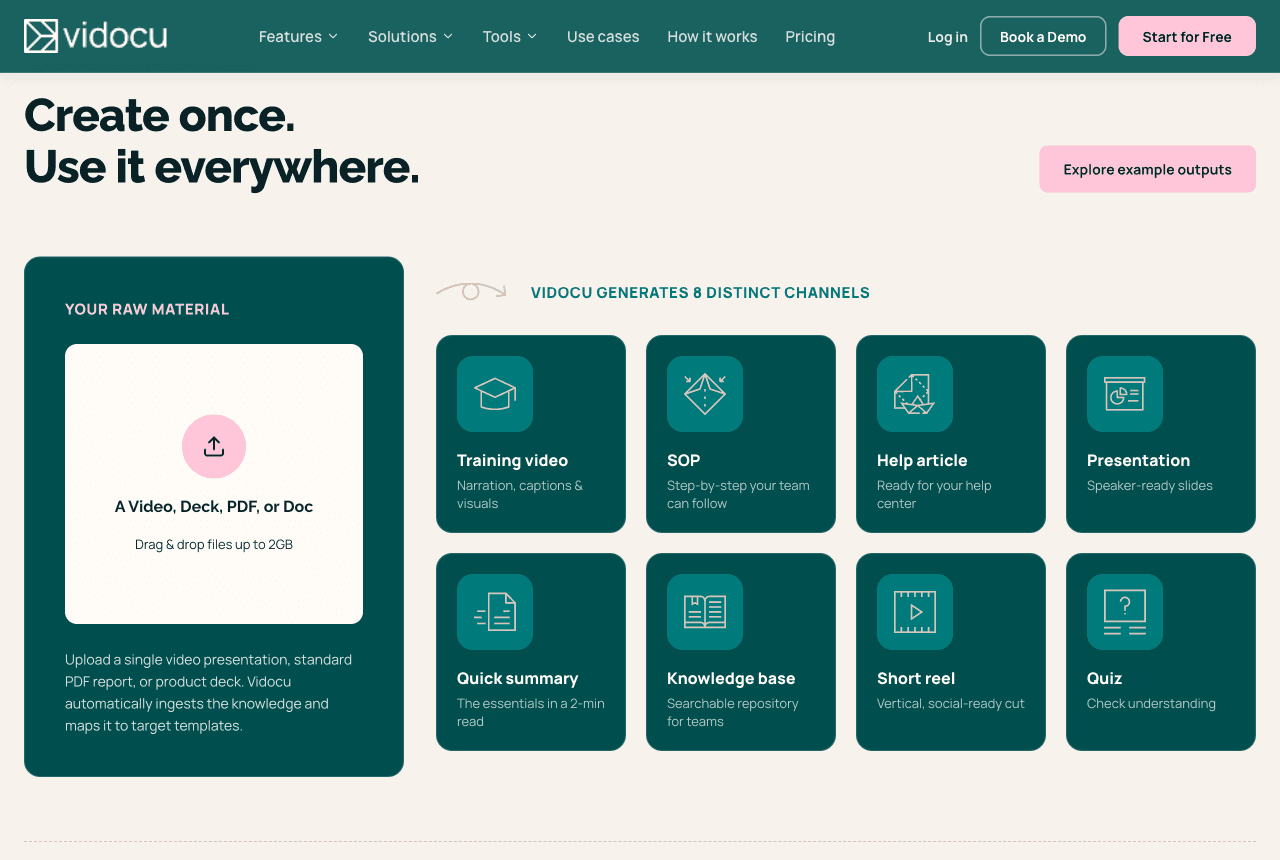
Task: Expand the Features dropdown menu
Action: point(298,36)
